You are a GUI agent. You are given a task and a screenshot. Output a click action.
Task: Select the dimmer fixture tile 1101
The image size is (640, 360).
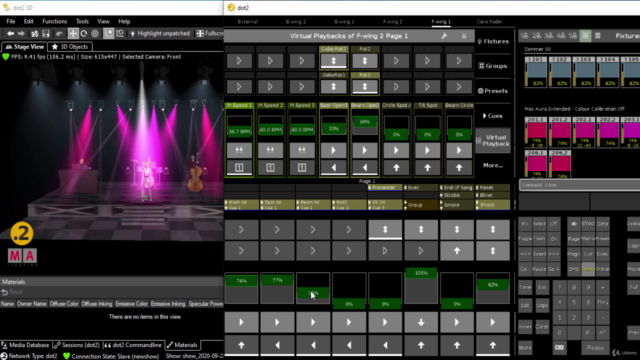[x=536, y=72]
